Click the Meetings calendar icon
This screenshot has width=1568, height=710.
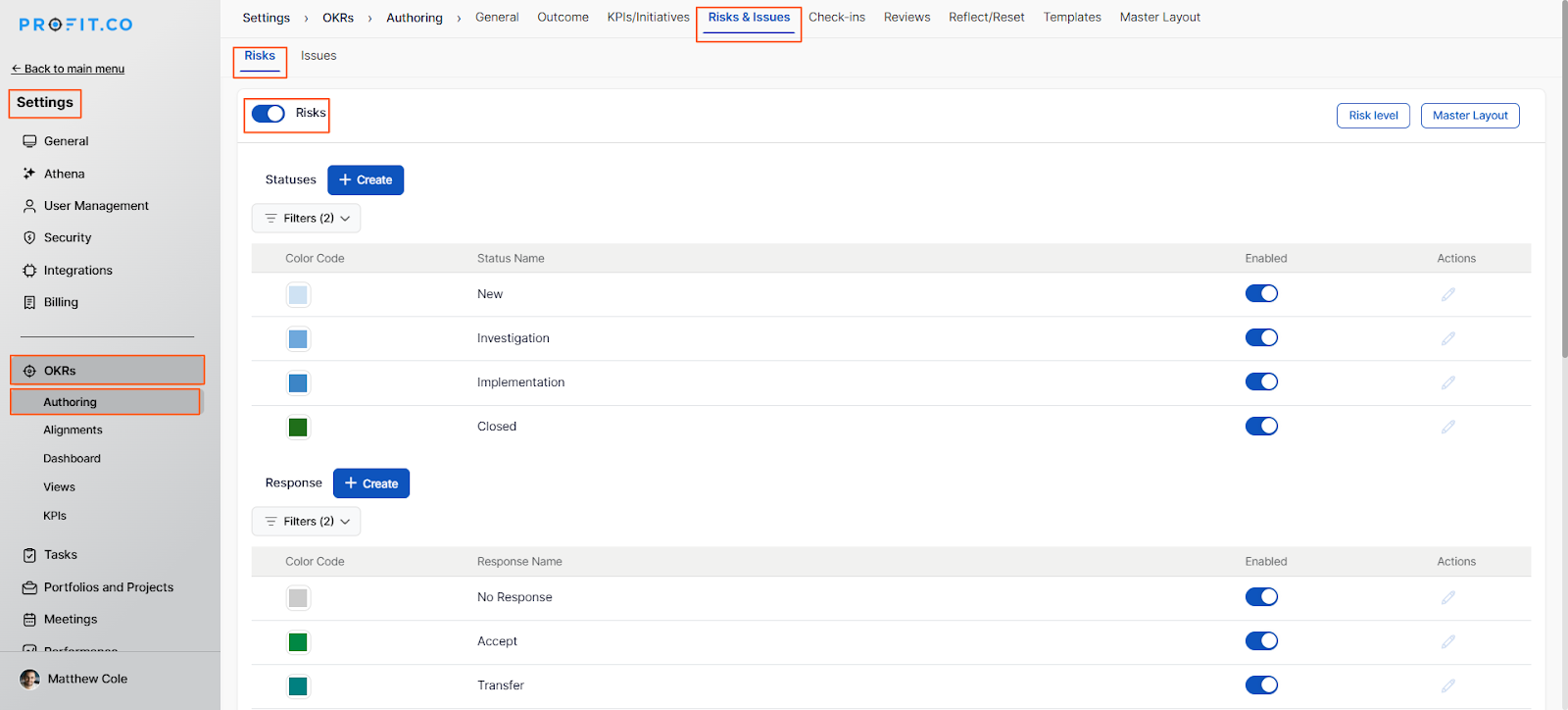(x=29, y=620)
